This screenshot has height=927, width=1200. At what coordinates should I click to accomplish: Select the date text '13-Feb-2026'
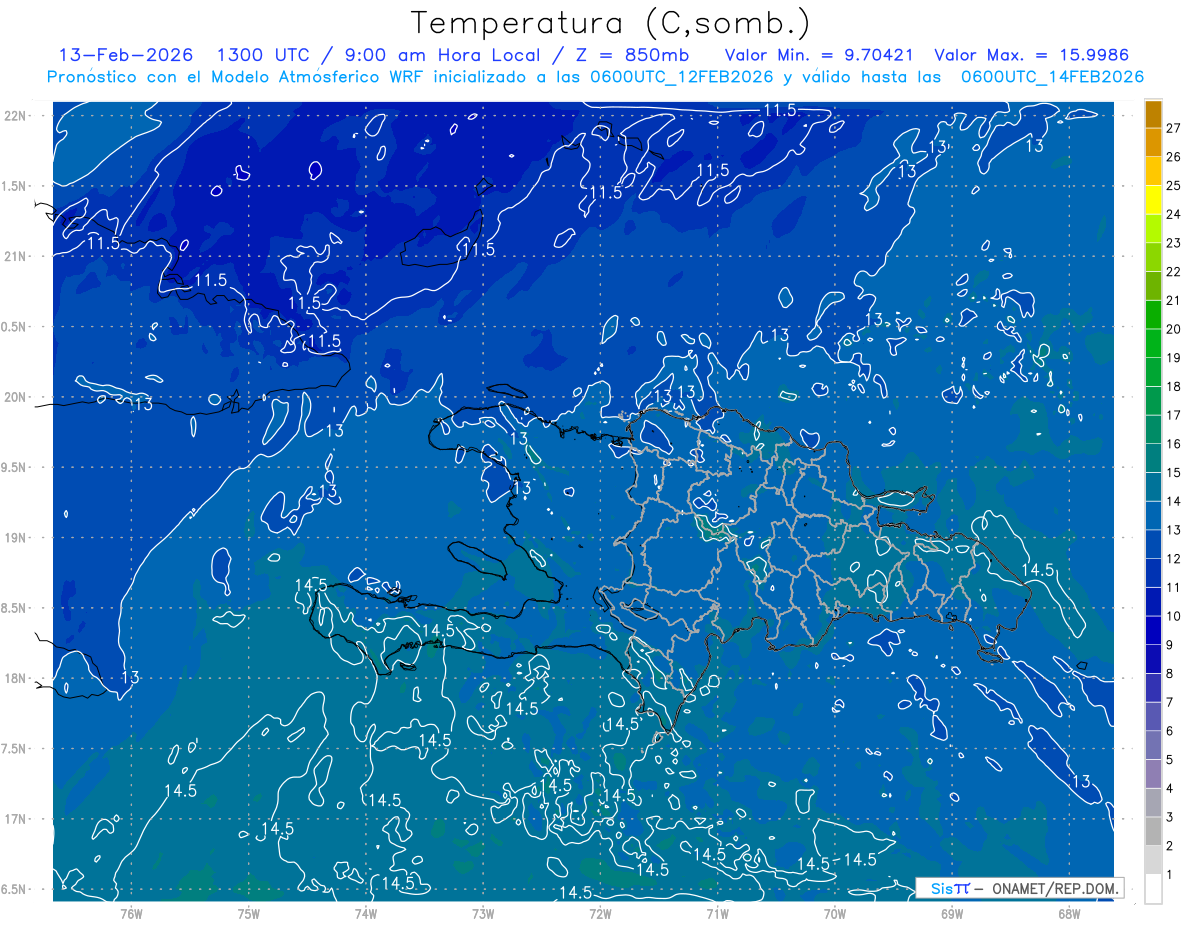(x=127, y=55)
